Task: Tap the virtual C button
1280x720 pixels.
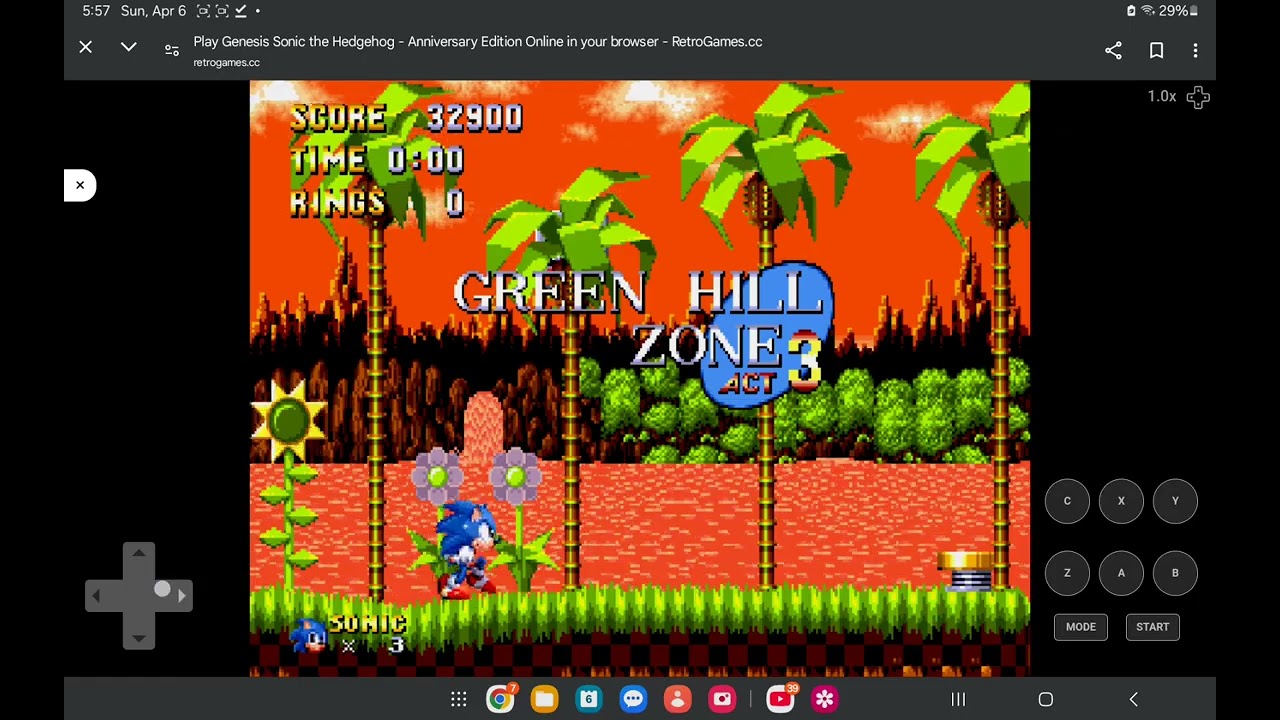Action: click(x=1067, y=501)
